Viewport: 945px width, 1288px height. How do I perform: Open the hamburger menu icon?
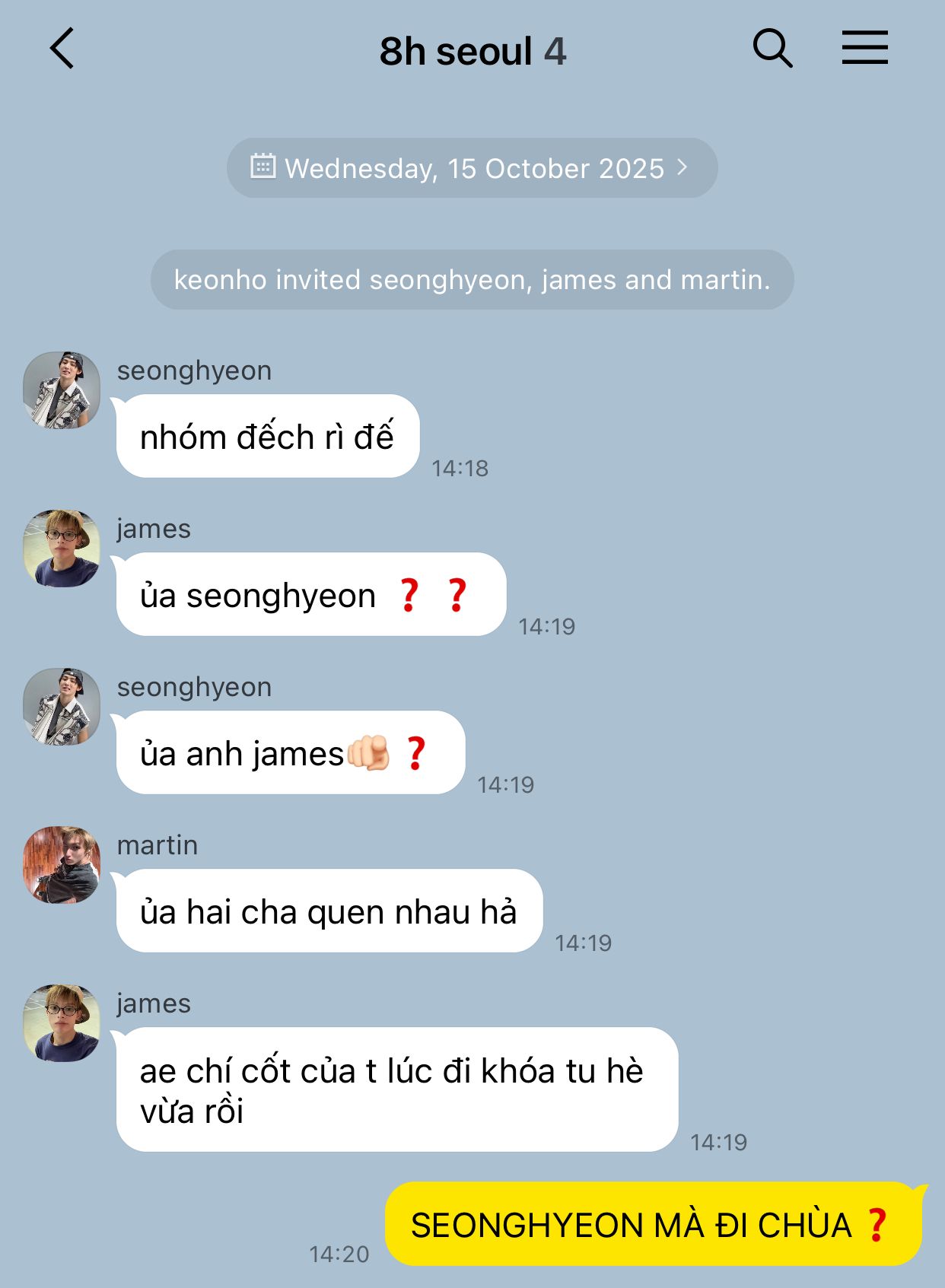865,48
